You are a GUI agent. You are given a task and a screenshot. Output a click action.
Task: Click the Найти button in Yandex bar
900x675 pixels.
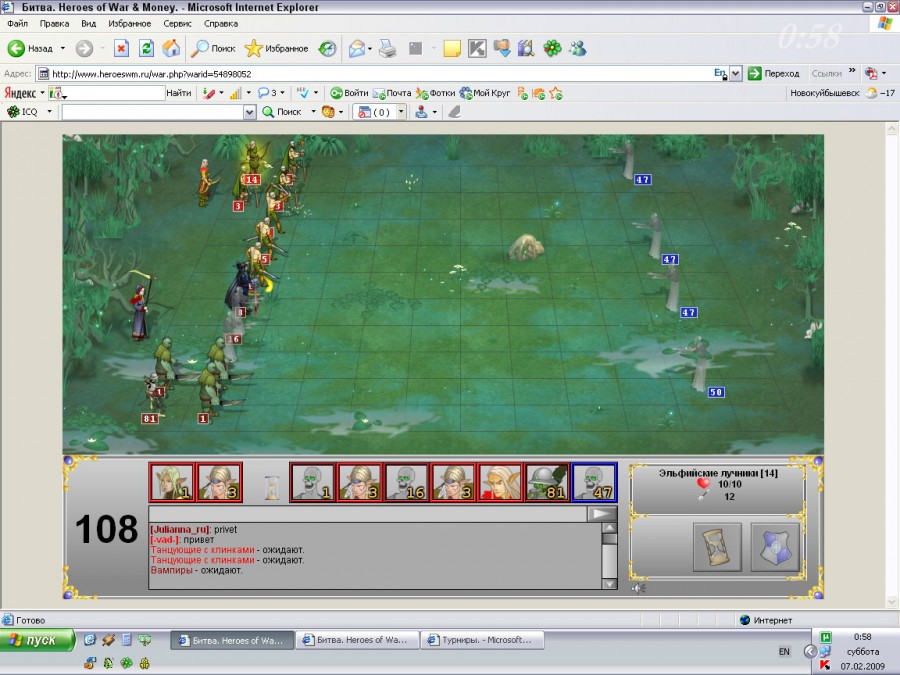click(x=179, y=93)
